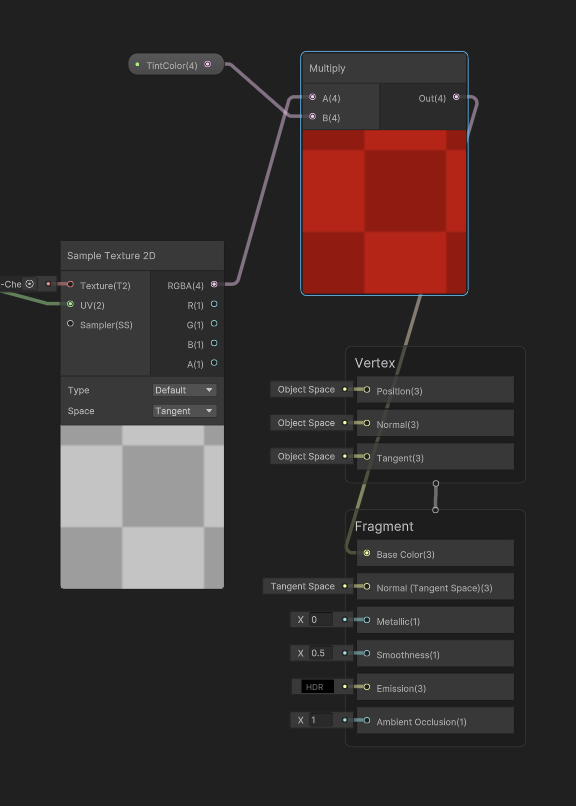The image size is (576, 806).
Task: Click the Emission(3) block row
Action: [x=435, y=687]
